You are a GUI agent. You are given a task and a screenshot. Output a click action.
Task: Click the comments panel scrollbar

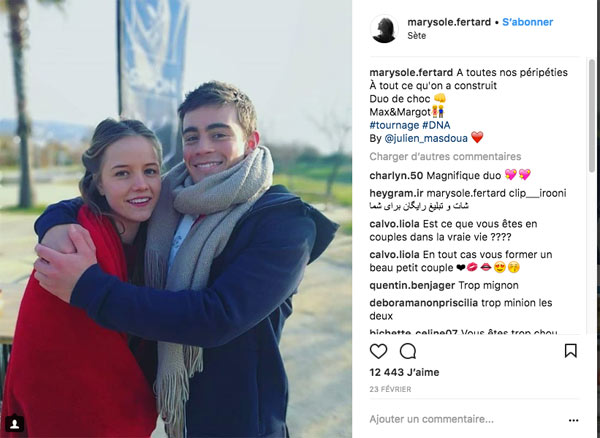click(592, 115)
